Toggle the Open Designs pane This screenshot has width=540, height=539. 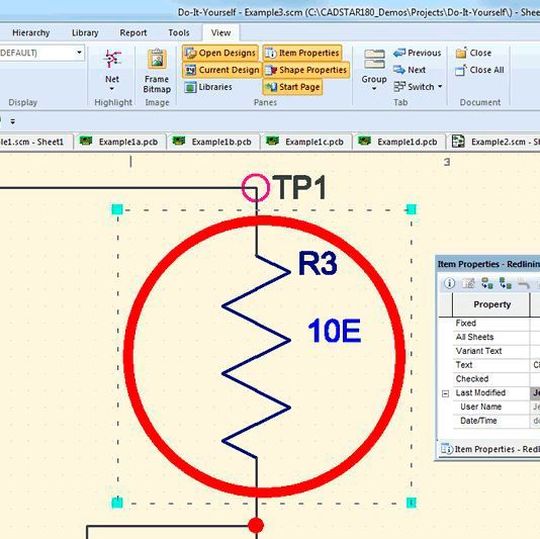pyautogui.click(x=220, y=53)
